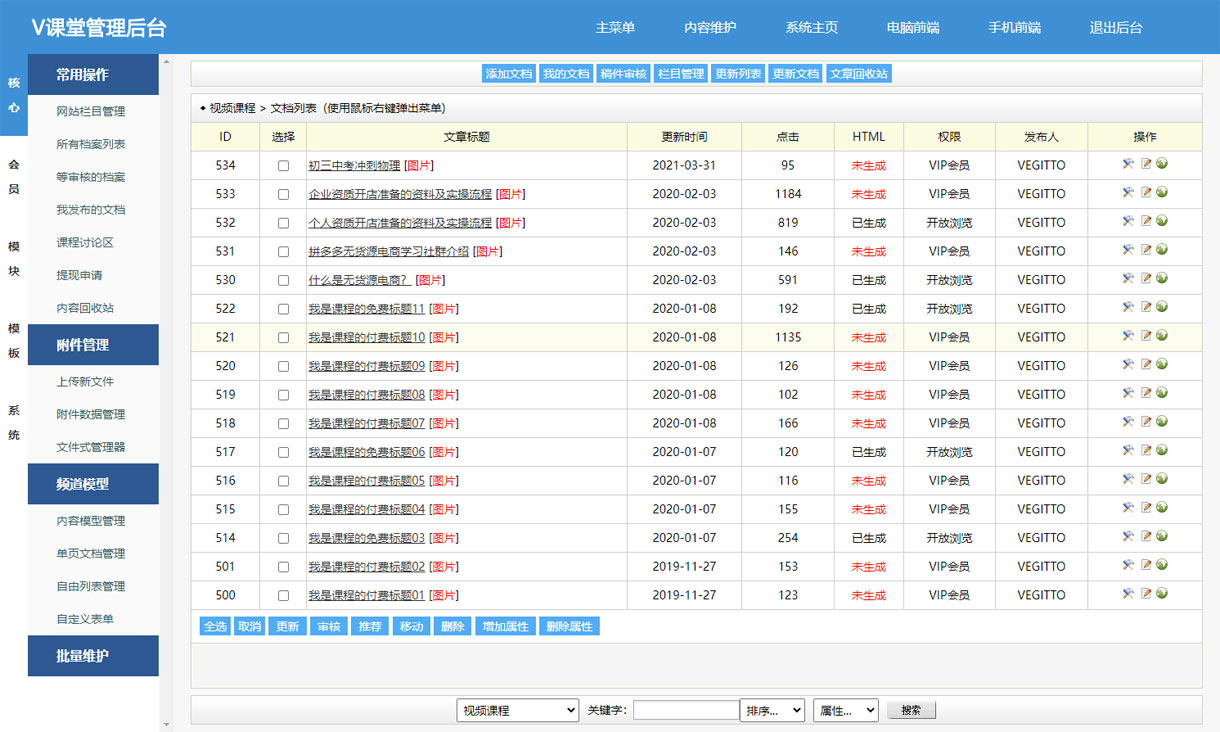The image size is (1220, 732).
Task: Click the 关键字 search input field
Action: point(686,710)
